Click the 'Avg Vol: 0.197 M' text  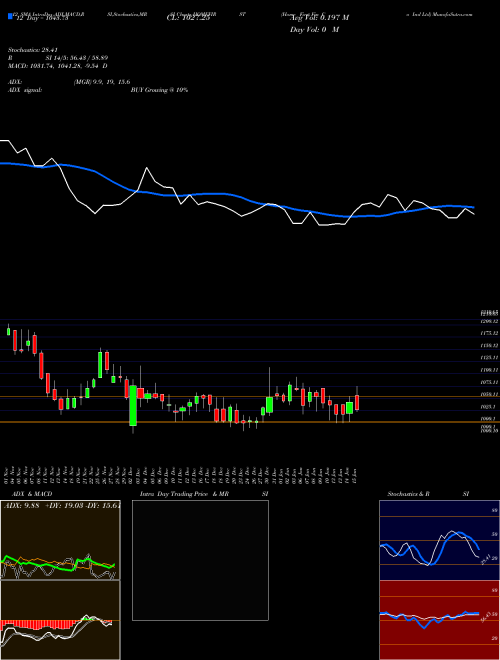(319, 18)
